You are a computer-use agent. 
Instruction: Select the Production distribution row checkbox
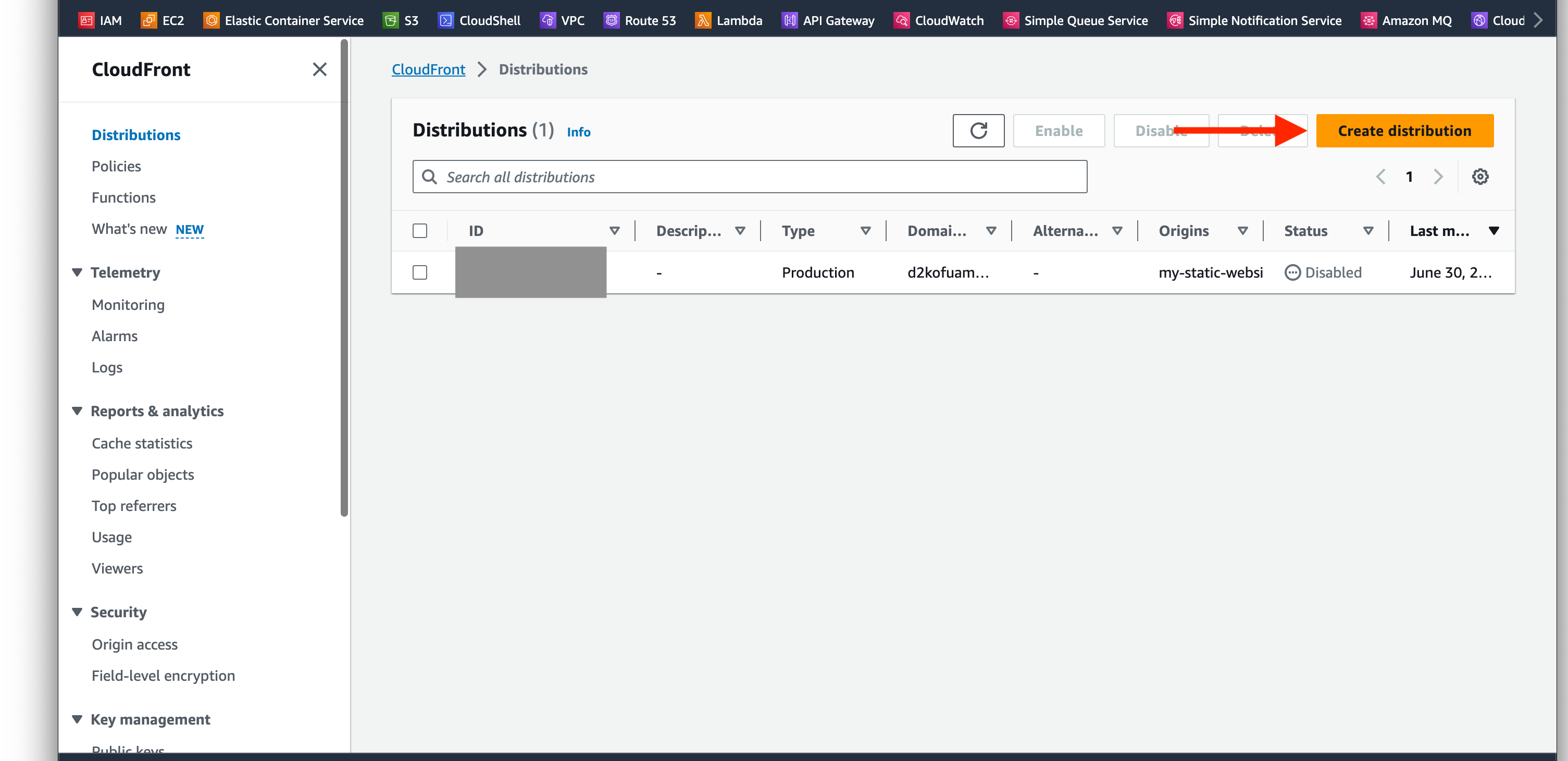419,272
